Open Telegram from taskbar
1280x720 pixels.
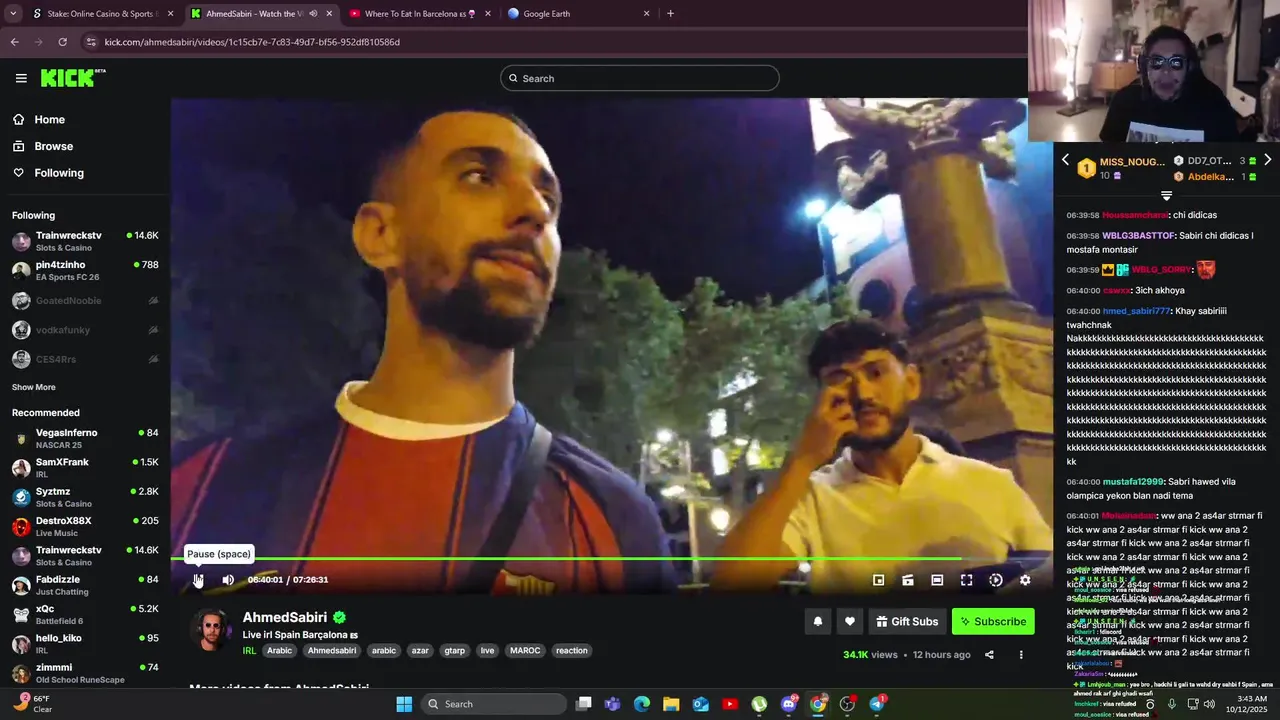tap(877, 704)
